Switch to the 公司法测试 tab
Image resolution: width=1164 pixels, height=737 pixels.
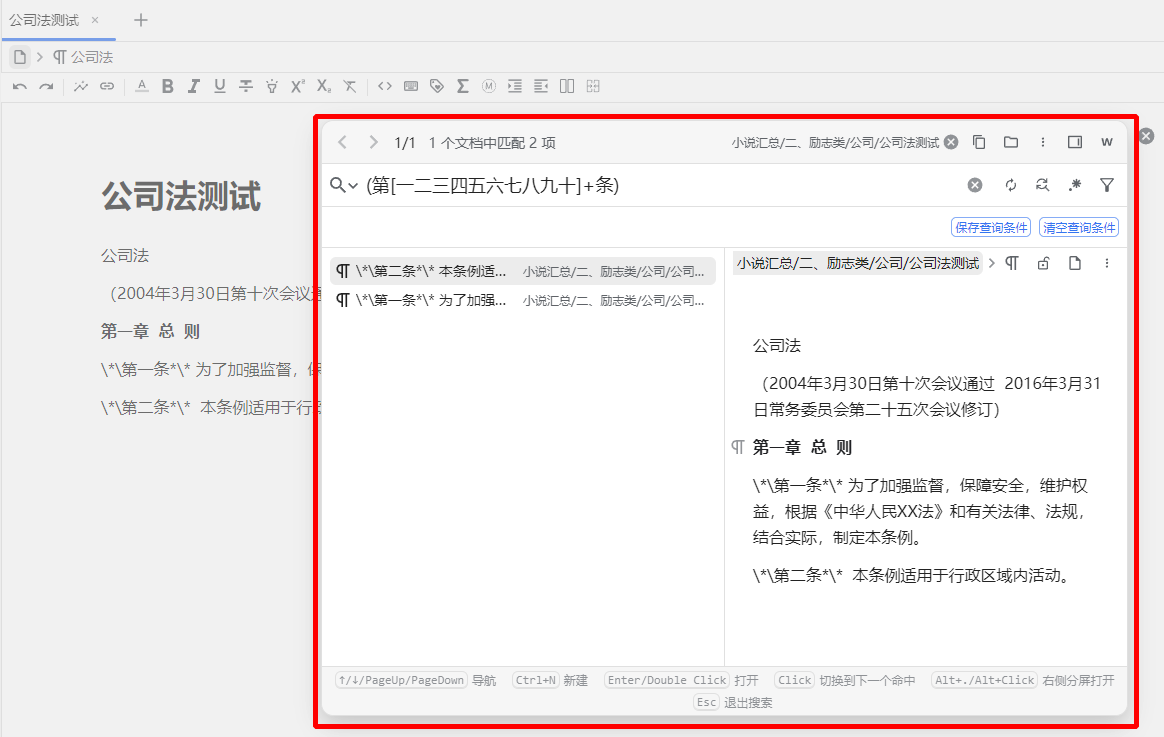pos(45,20)
